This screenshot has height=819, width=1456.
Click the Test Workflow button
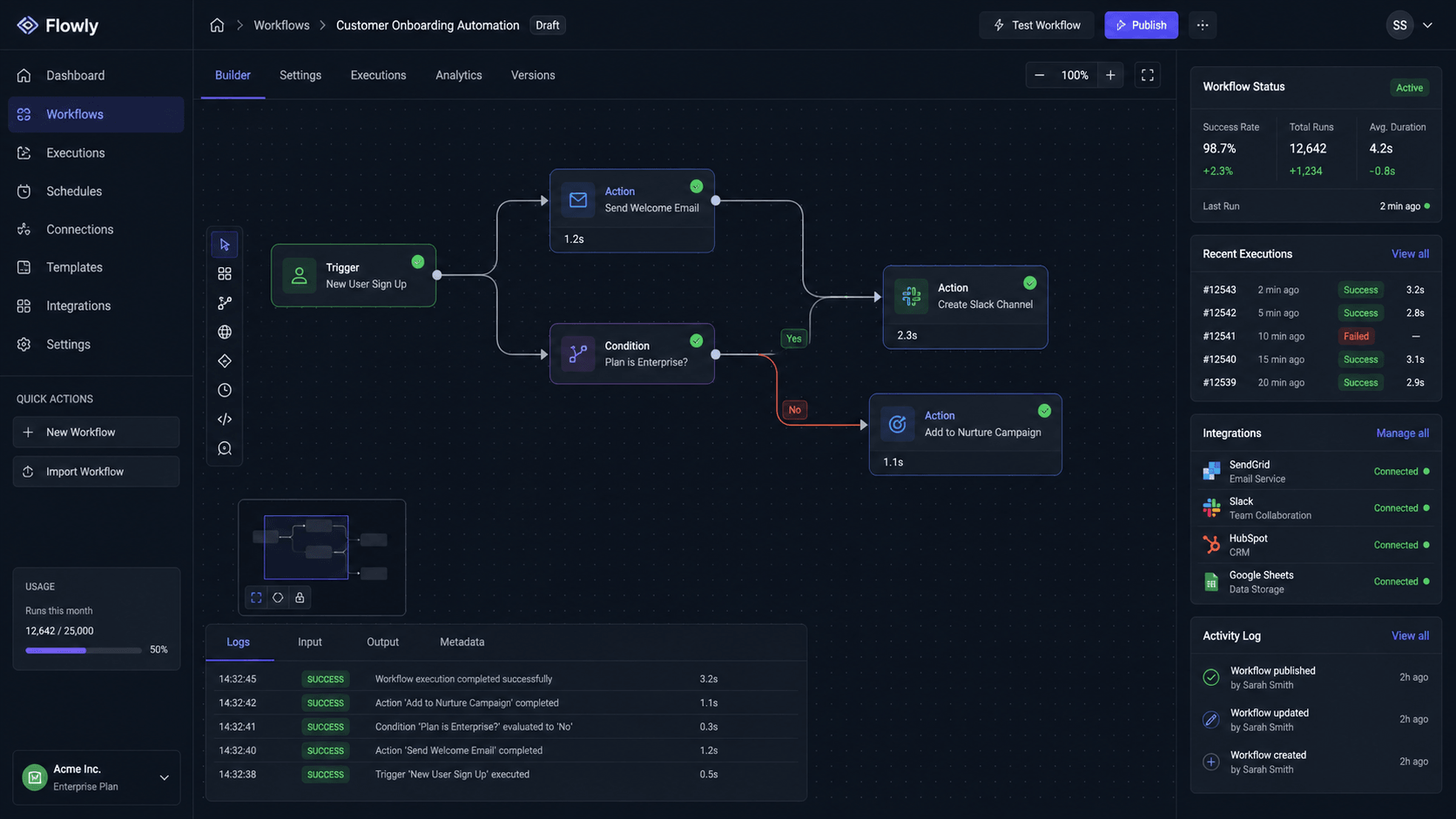1037,25
